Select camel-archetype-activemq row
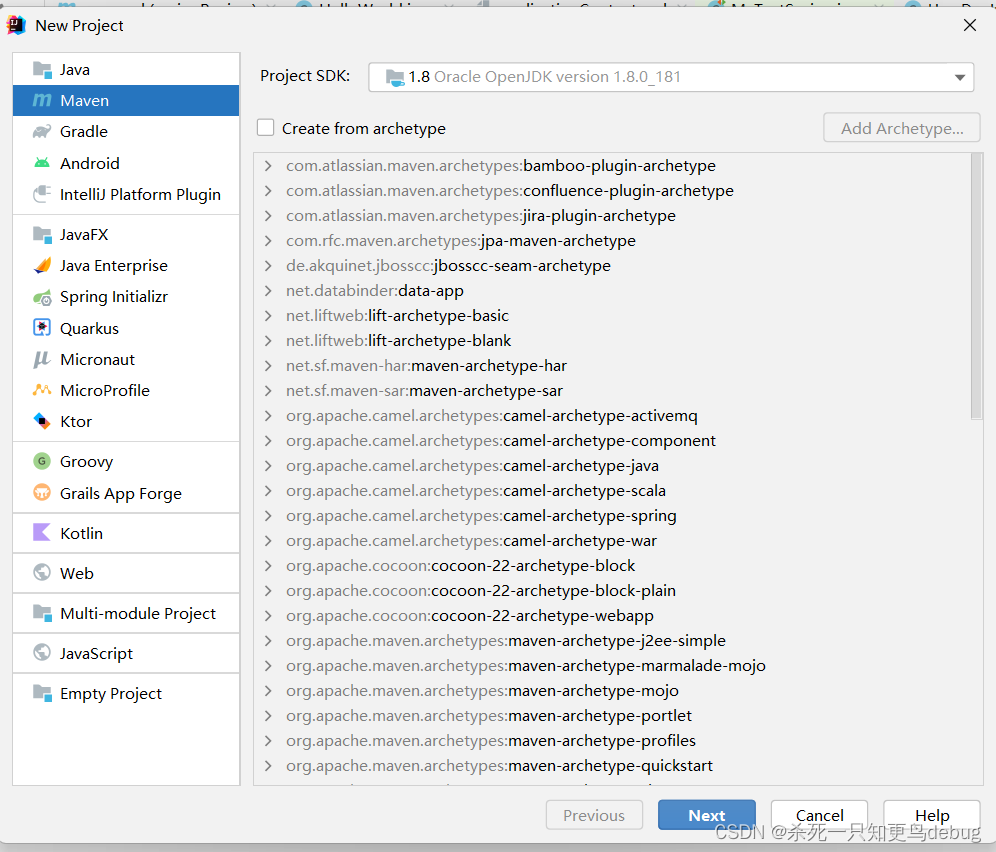This screenshot has height=852, width=996. tap(612, 416)
